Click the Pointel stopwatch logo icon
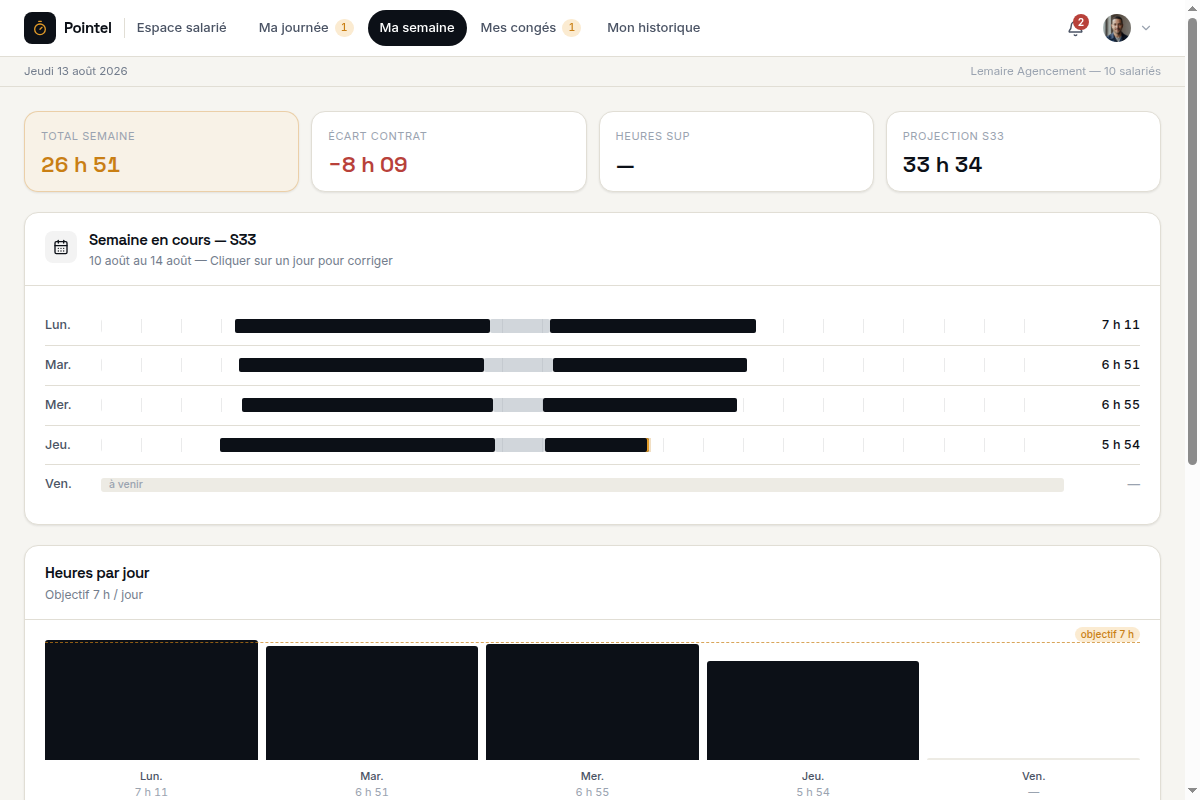 [x=40, y=28]
